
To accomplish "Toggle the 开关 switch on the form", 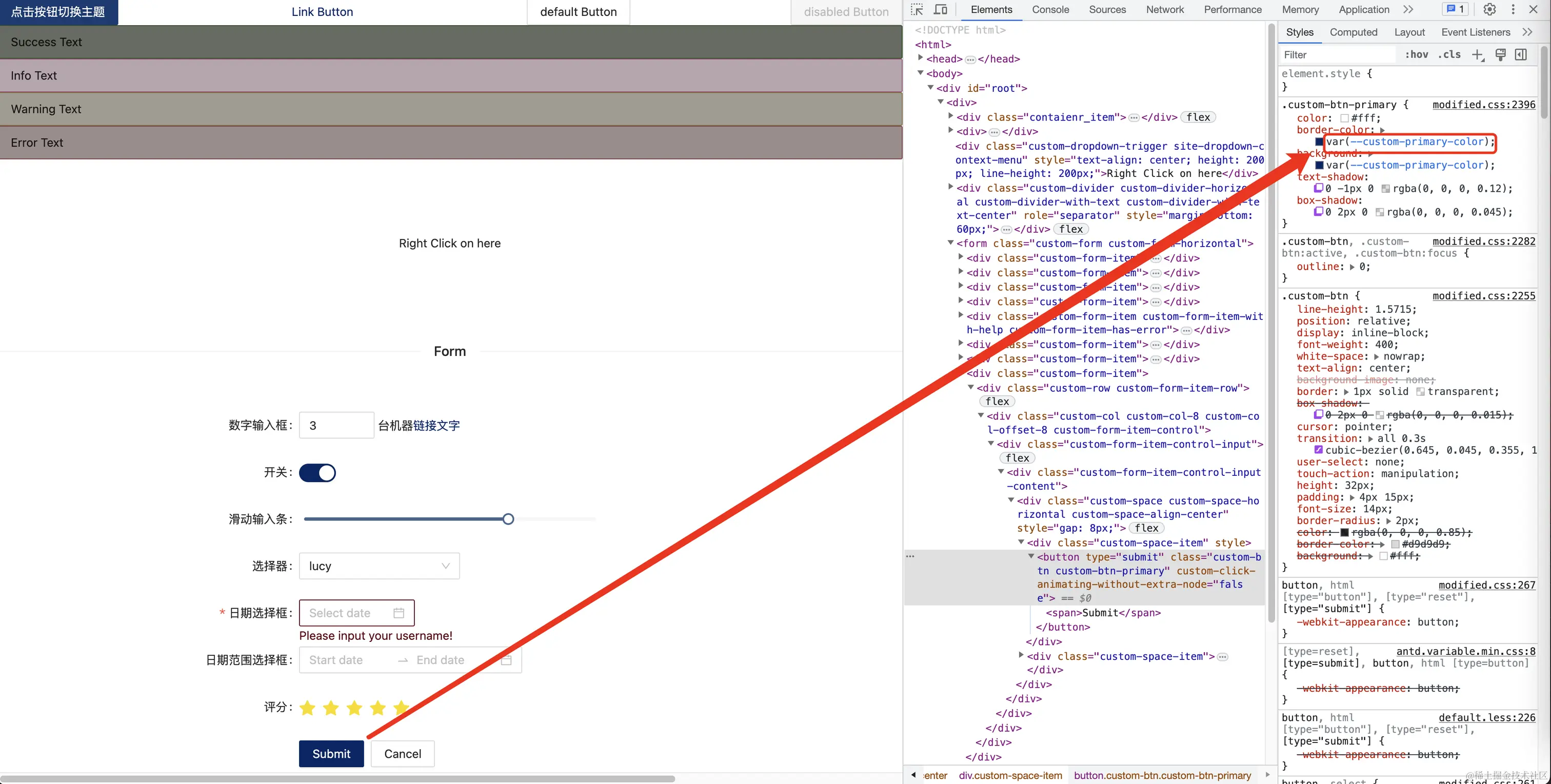I will 317,473.
